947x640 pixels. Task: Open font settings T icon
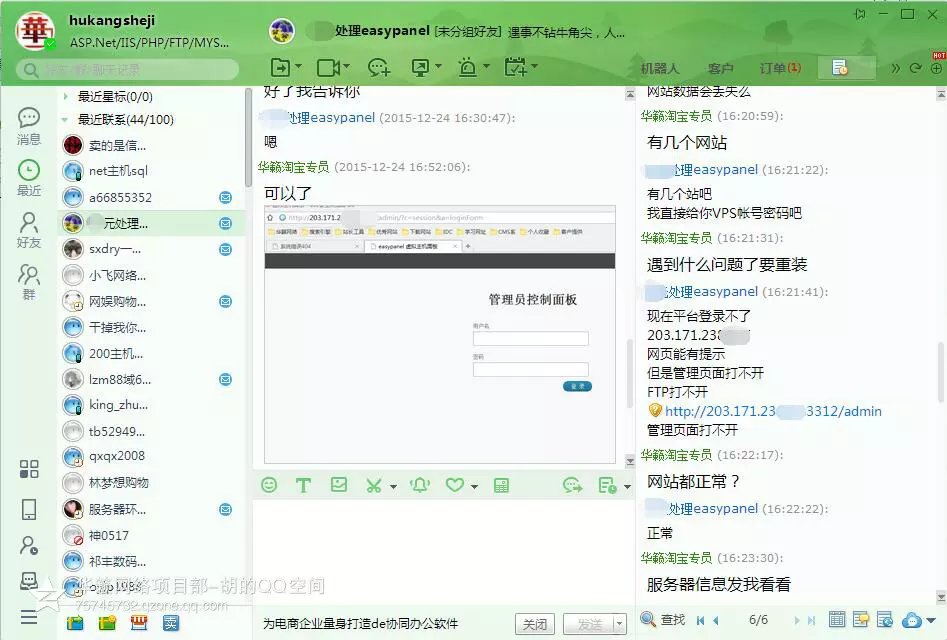coord(303,485)
